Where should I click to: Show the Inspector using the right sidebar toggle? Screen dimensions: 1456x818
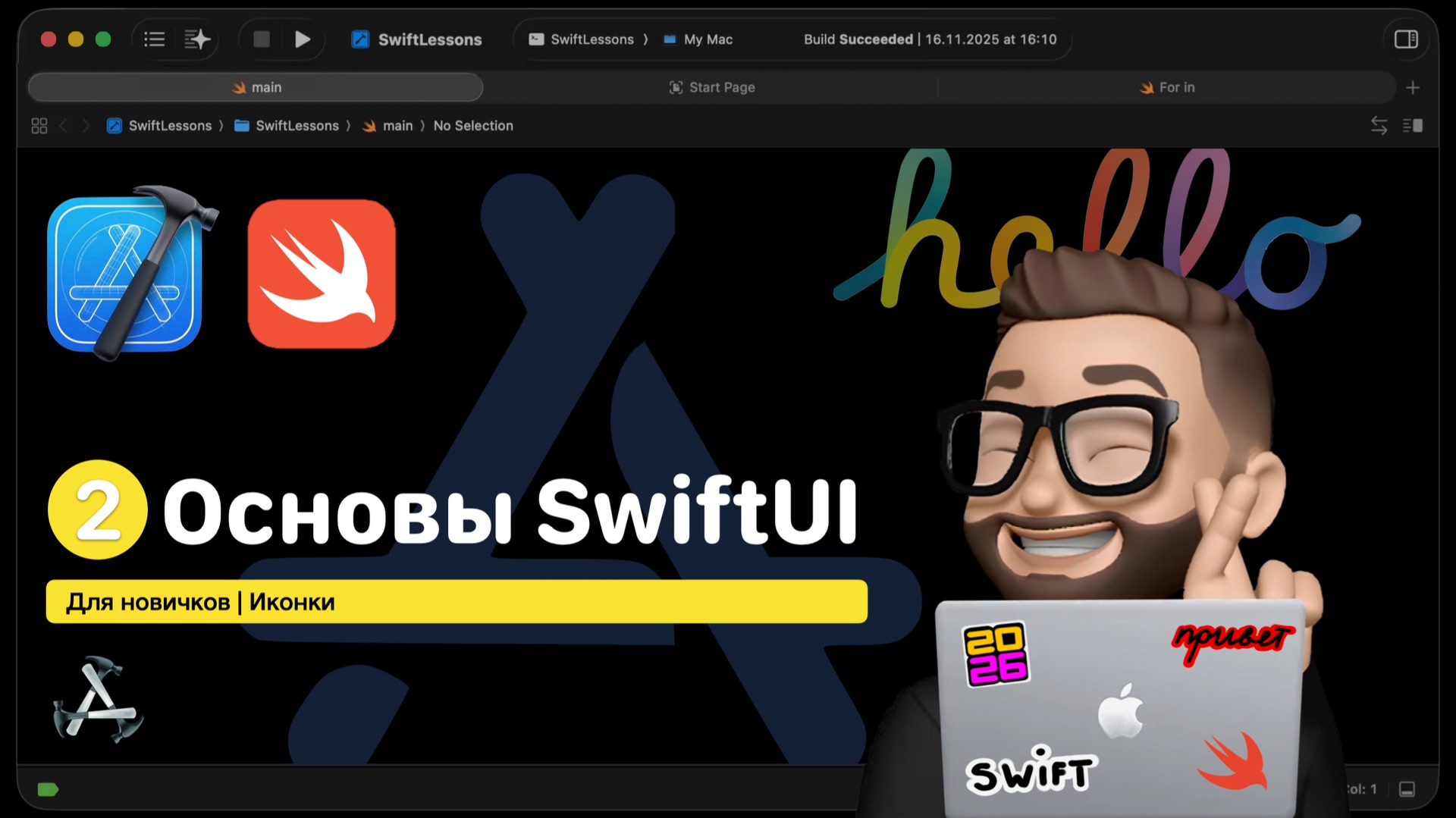[1405, 39]
